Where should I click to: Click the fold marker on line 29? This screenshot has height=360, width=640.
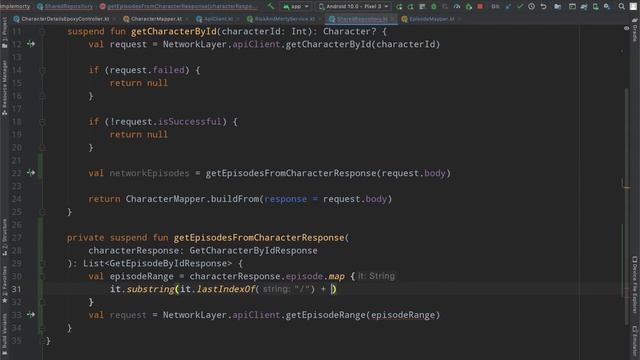[x=42, y=263]
